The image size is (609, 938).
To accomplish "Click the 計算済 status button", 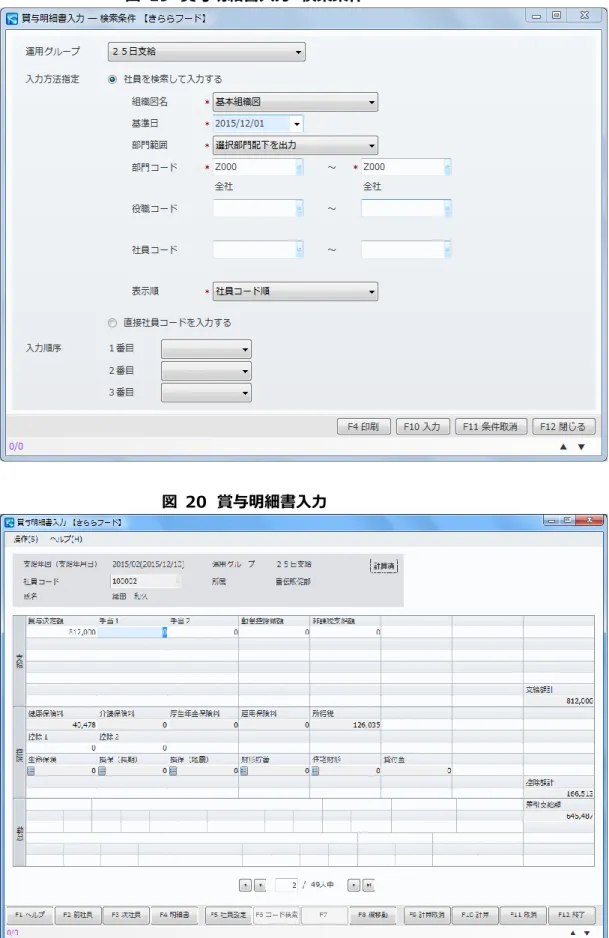I will [384, 566].
